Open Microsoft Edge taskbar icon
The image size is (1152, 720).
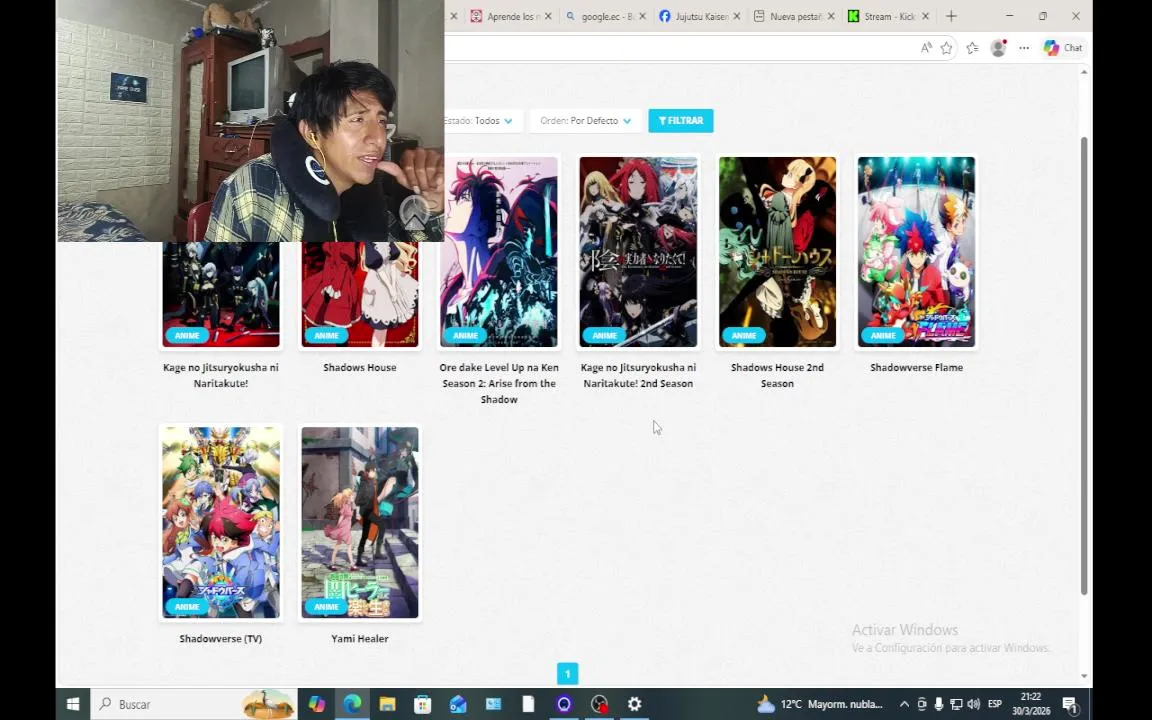(x=352, y=704)
